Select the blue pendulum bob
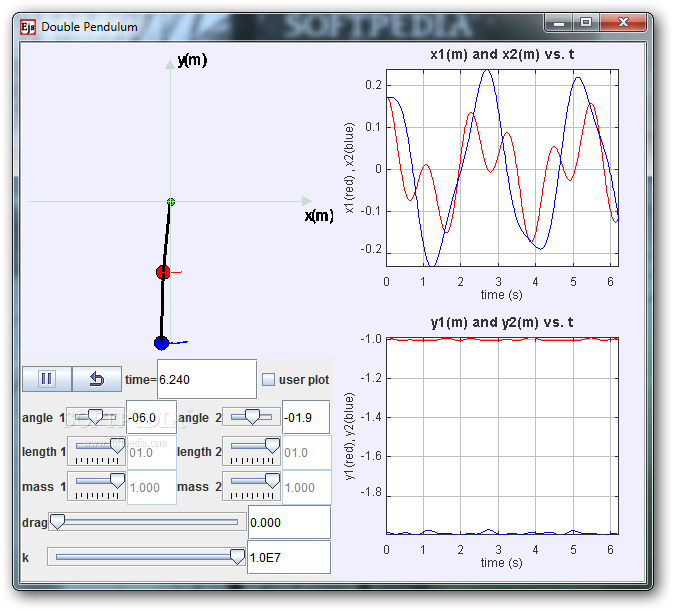The image size is (674, 611). click(161, 343)
